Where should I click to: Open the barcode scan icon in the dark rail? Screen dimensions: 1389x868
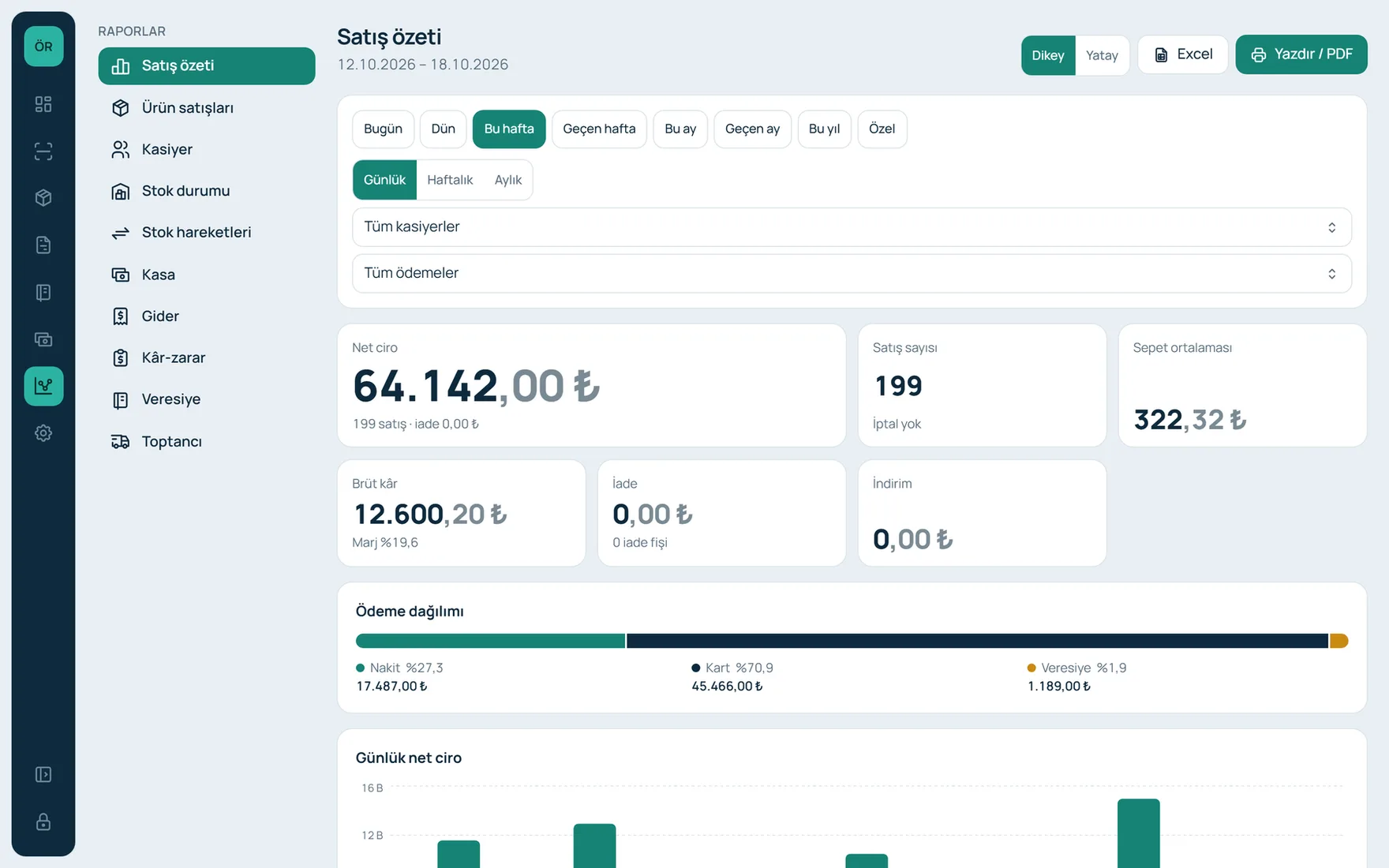coord(43,152)
